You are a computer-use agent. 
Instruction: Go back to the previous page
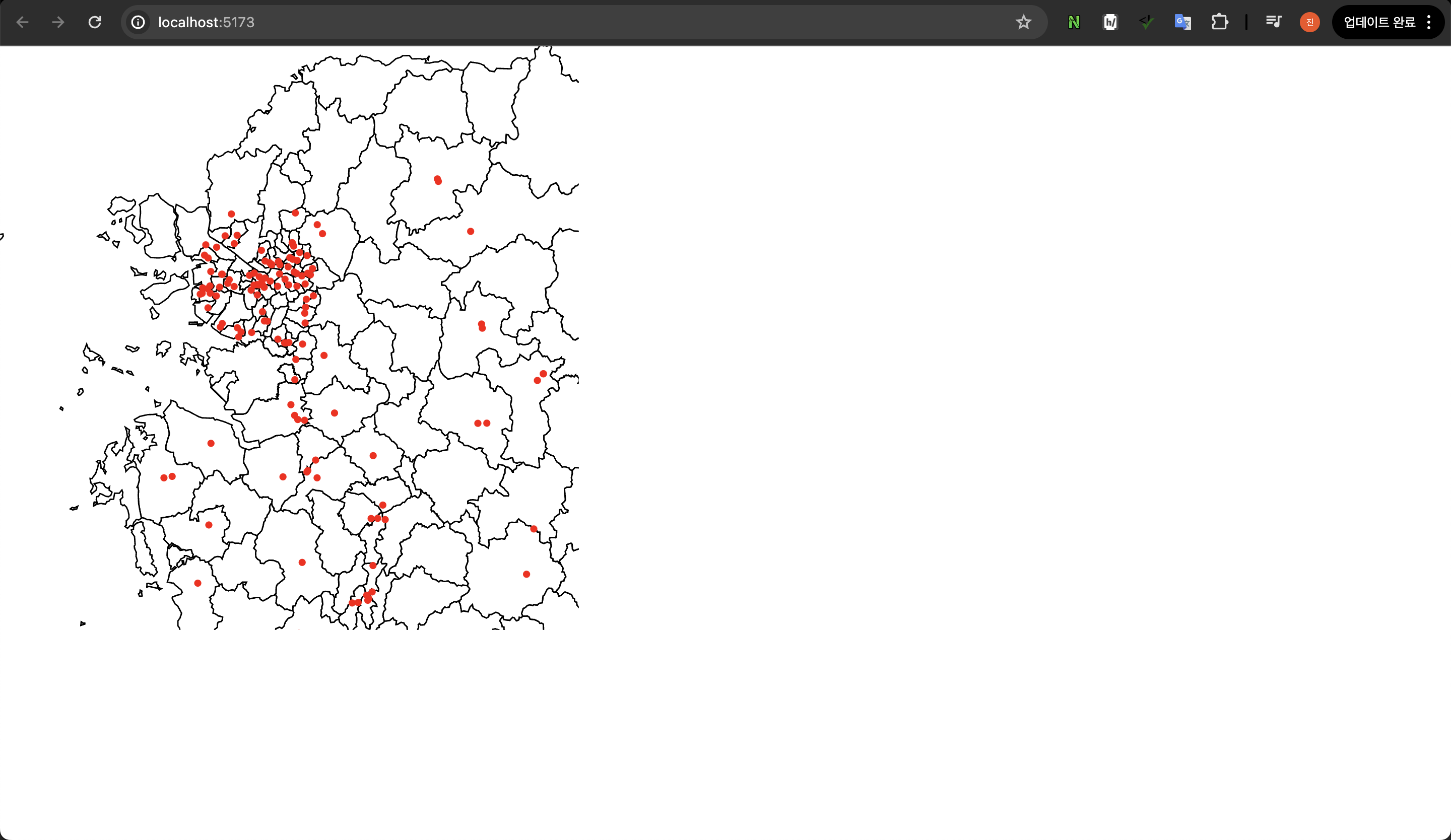(x=23, y=23)
